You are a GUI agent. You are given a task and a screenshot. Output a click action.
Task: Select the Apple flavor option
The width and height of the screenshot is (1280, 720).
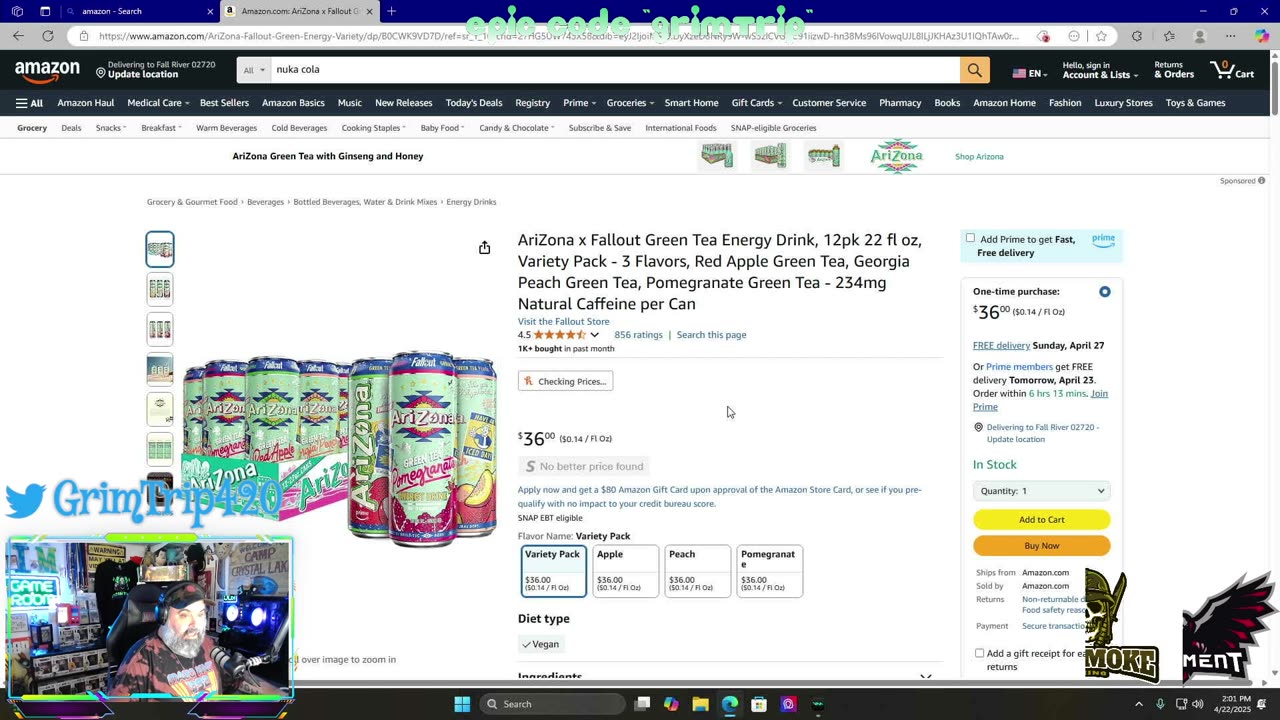pyautogui.click(x=625, y=571)
